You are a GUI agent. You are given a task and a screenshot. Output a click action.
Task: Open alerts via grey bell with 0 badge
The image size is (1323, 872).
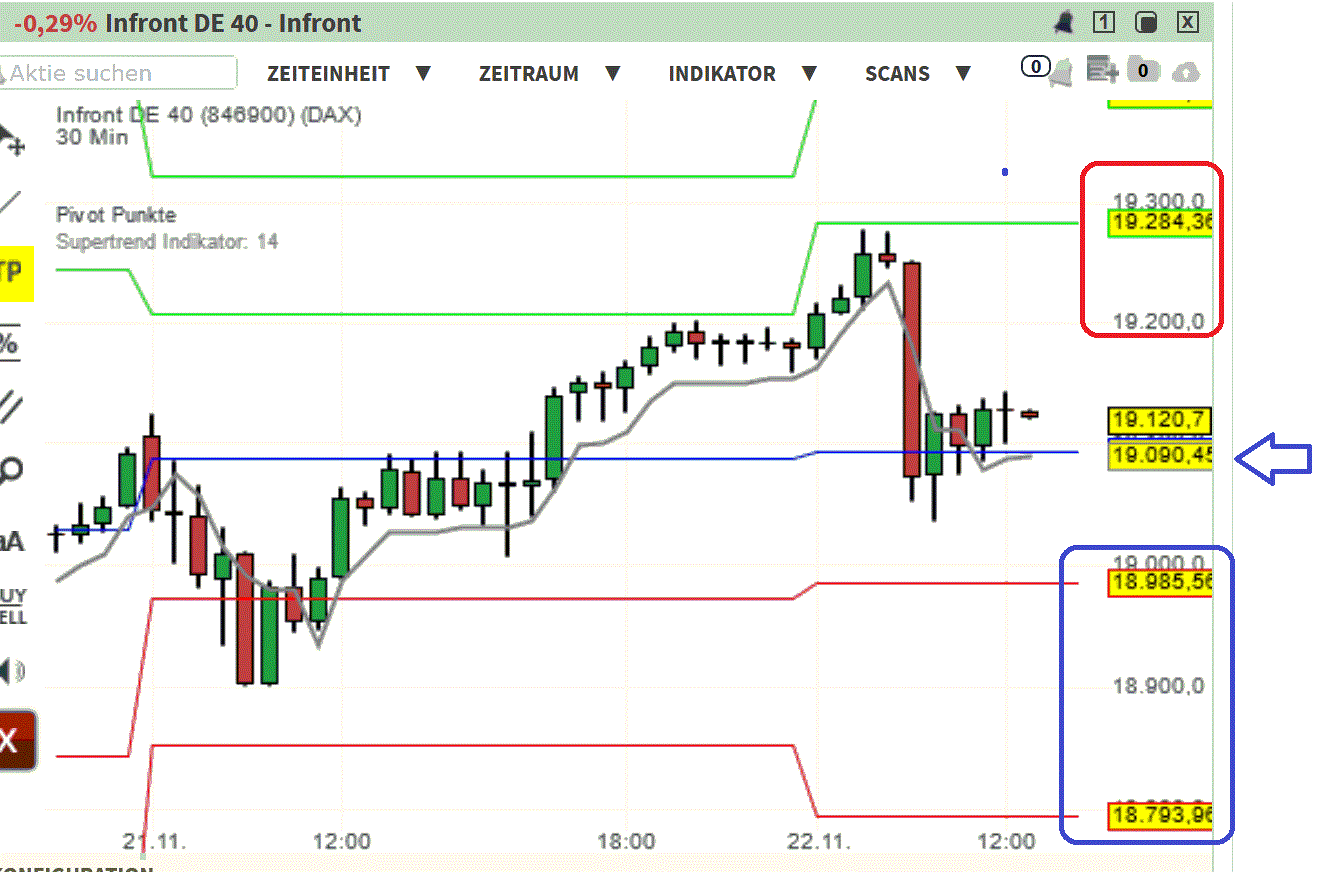[1046, 69]
